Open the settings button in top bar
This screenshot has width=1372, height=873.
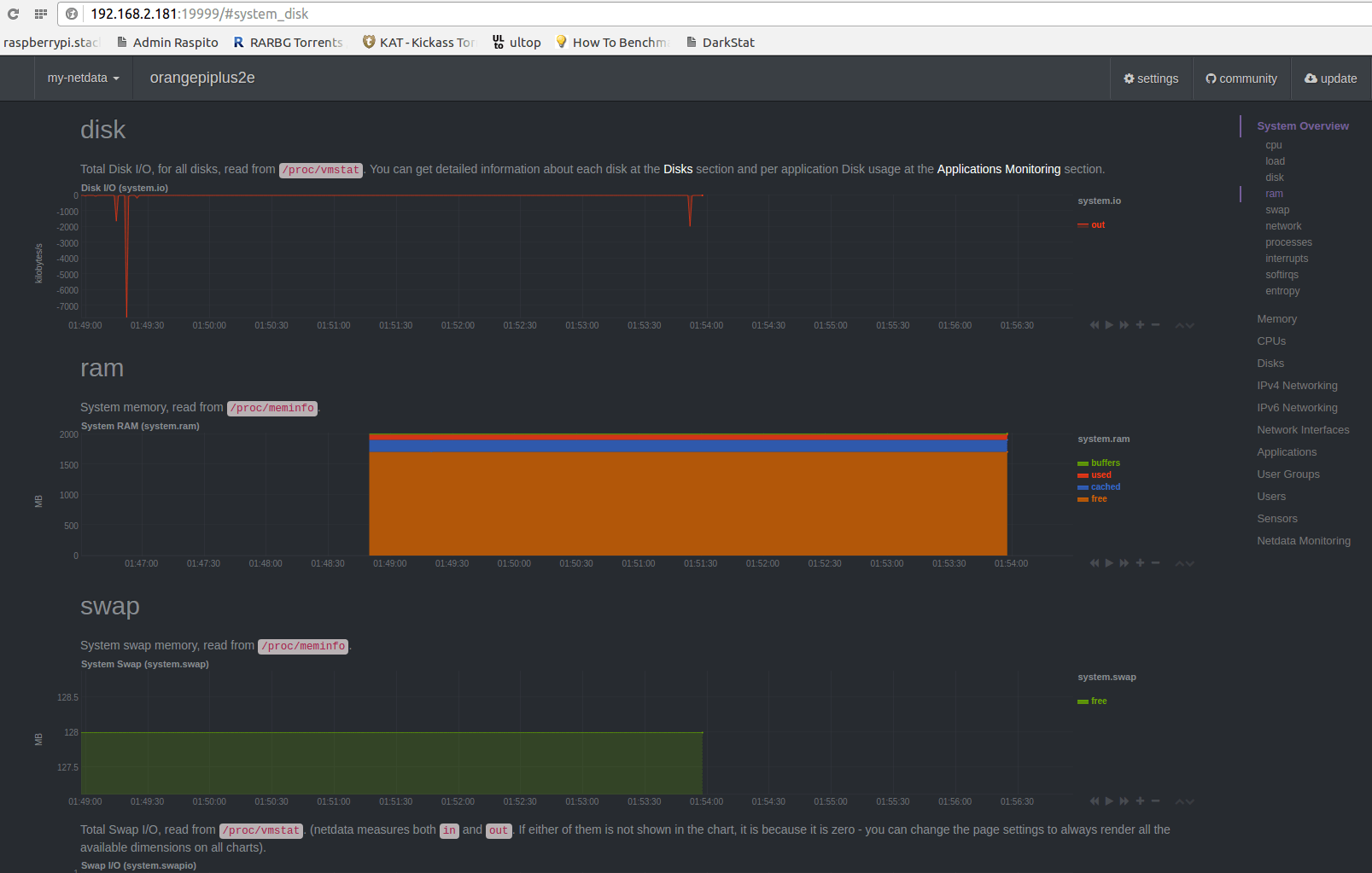pos(1151,79)
